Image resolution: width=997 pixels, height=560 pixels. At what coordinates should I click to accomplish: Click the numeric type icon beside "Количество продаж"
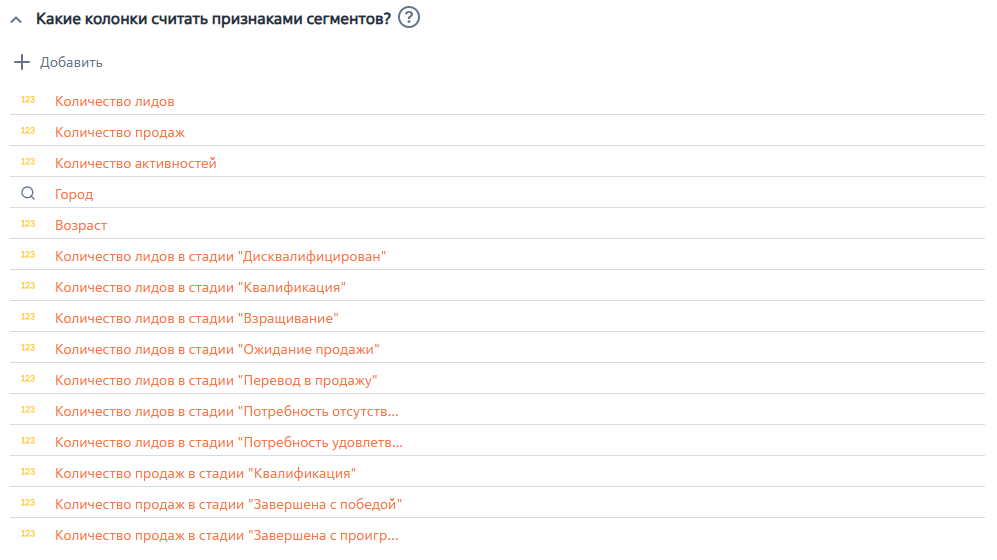tap(28, 131)
